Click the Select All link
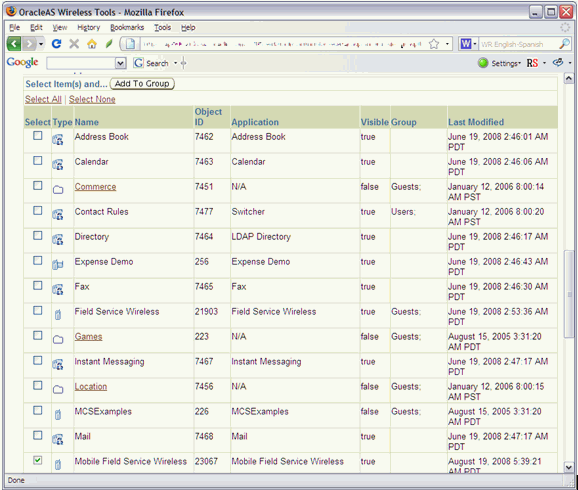 tap(43, 99)
